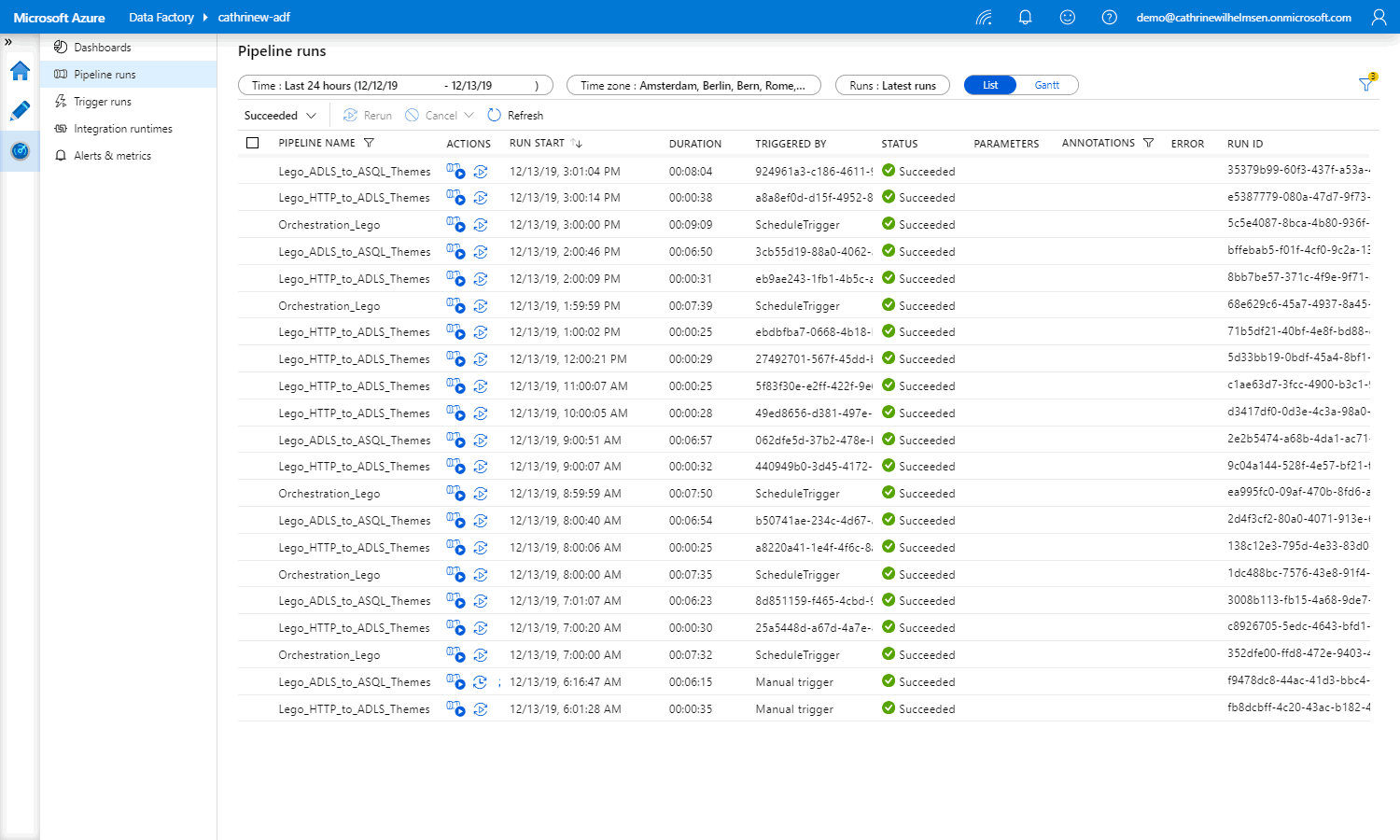1400x840 pixels.
Task: Click the Refresh button
Action: point(515,116)
